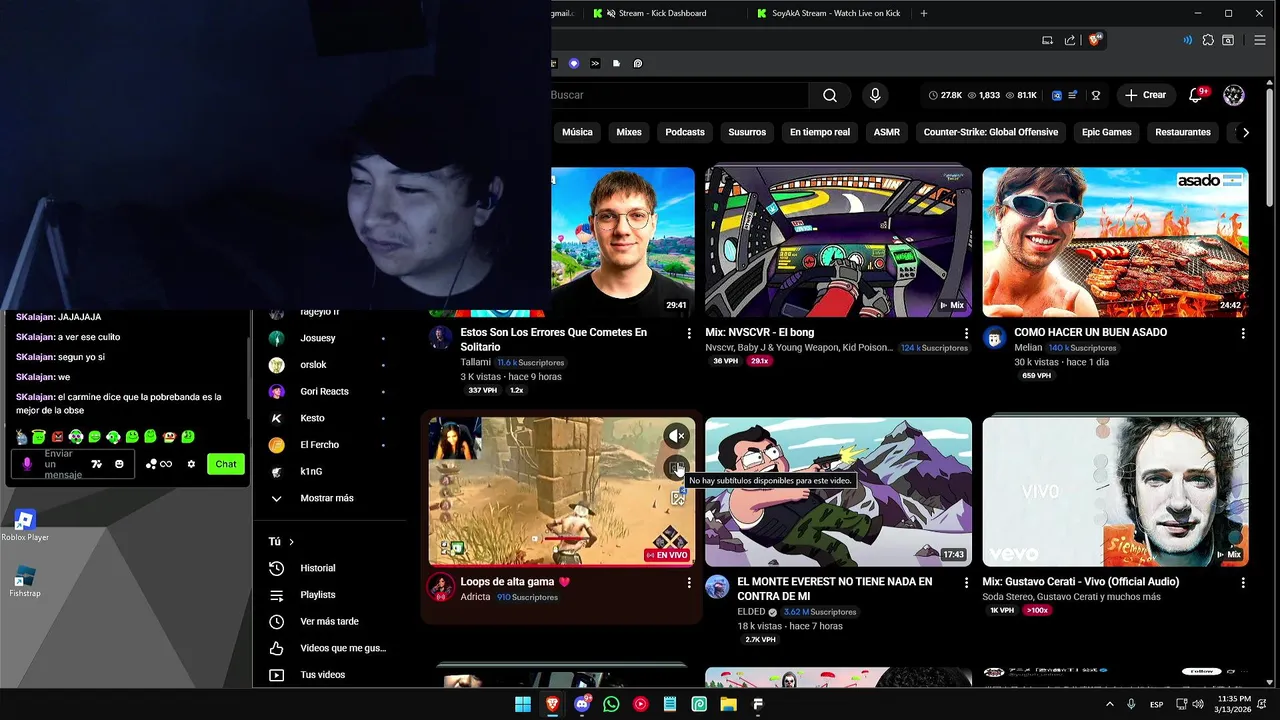Select the Podcasts category chip
This screenshot has width=1280, height=720.
tap(685, 132)
